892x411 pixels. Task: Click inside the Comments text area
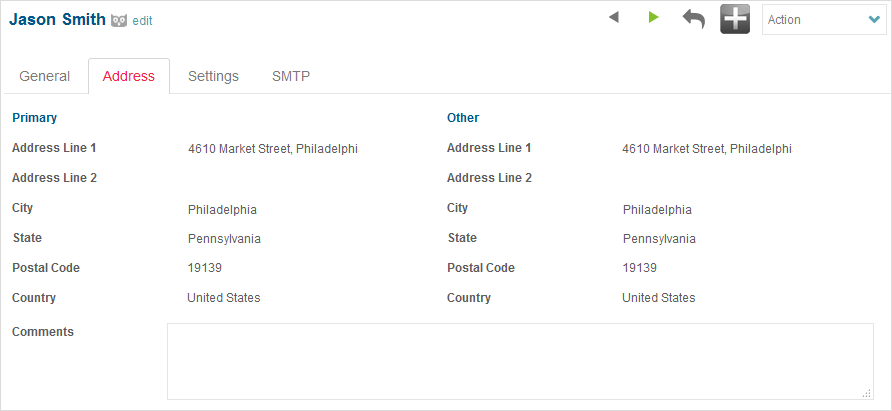(x=520, y=361)
